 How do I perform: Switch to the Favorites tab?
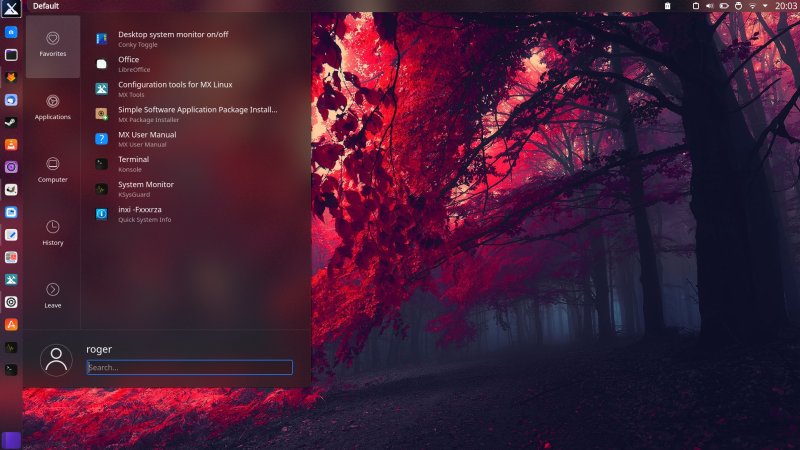[x=53, y=43]
